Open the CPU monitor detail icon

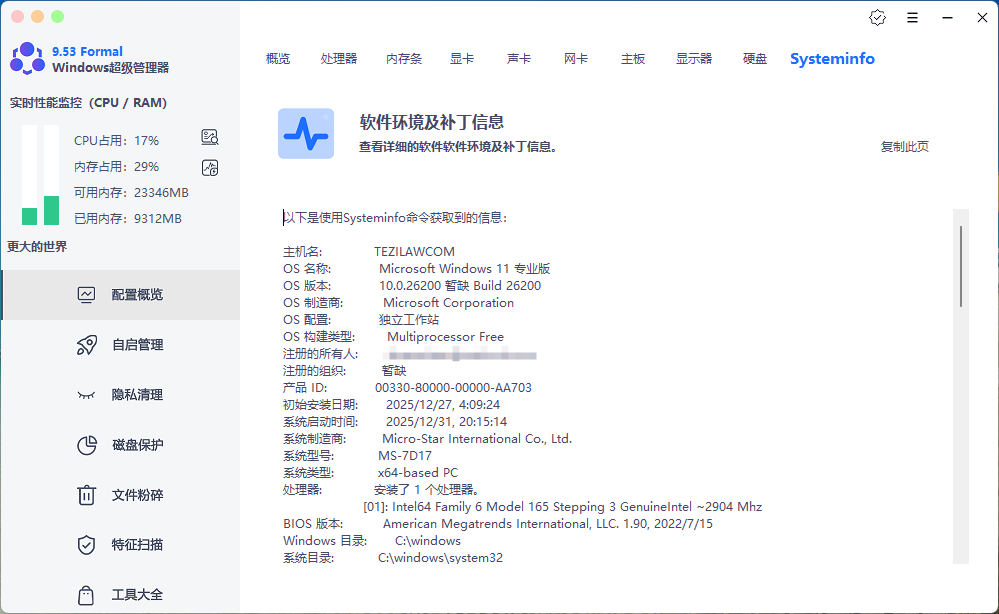pos(209,137)
